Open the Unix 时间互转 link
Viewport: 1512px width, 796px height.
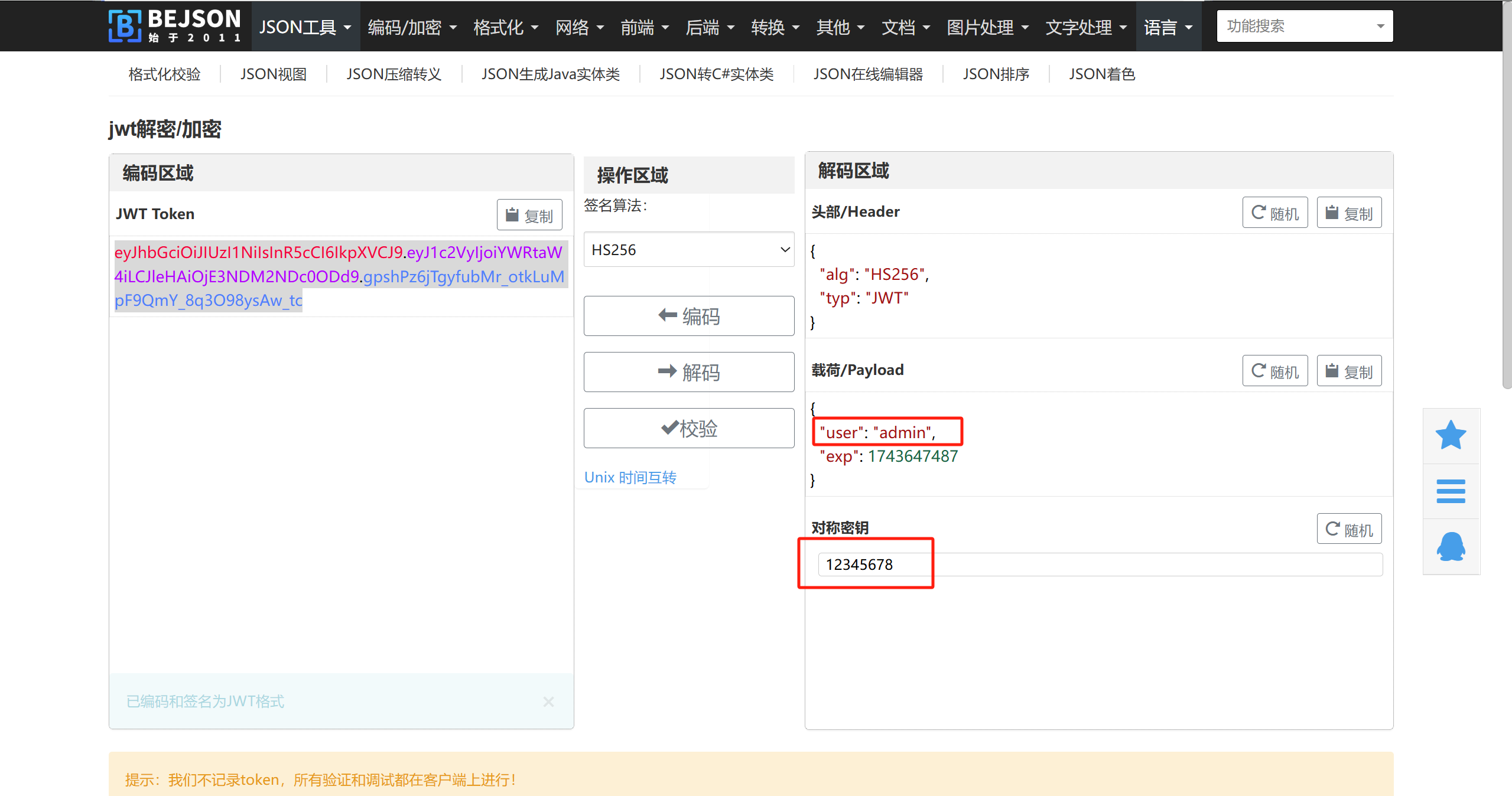(630, 478)
